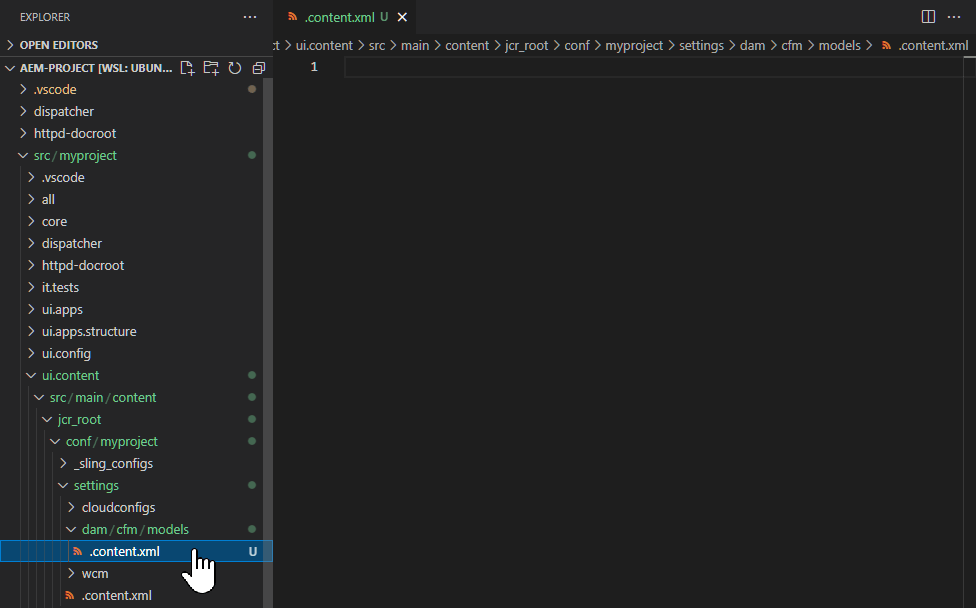Refresh the explorer file tree
Screen dimensions: 976x608
235,68
